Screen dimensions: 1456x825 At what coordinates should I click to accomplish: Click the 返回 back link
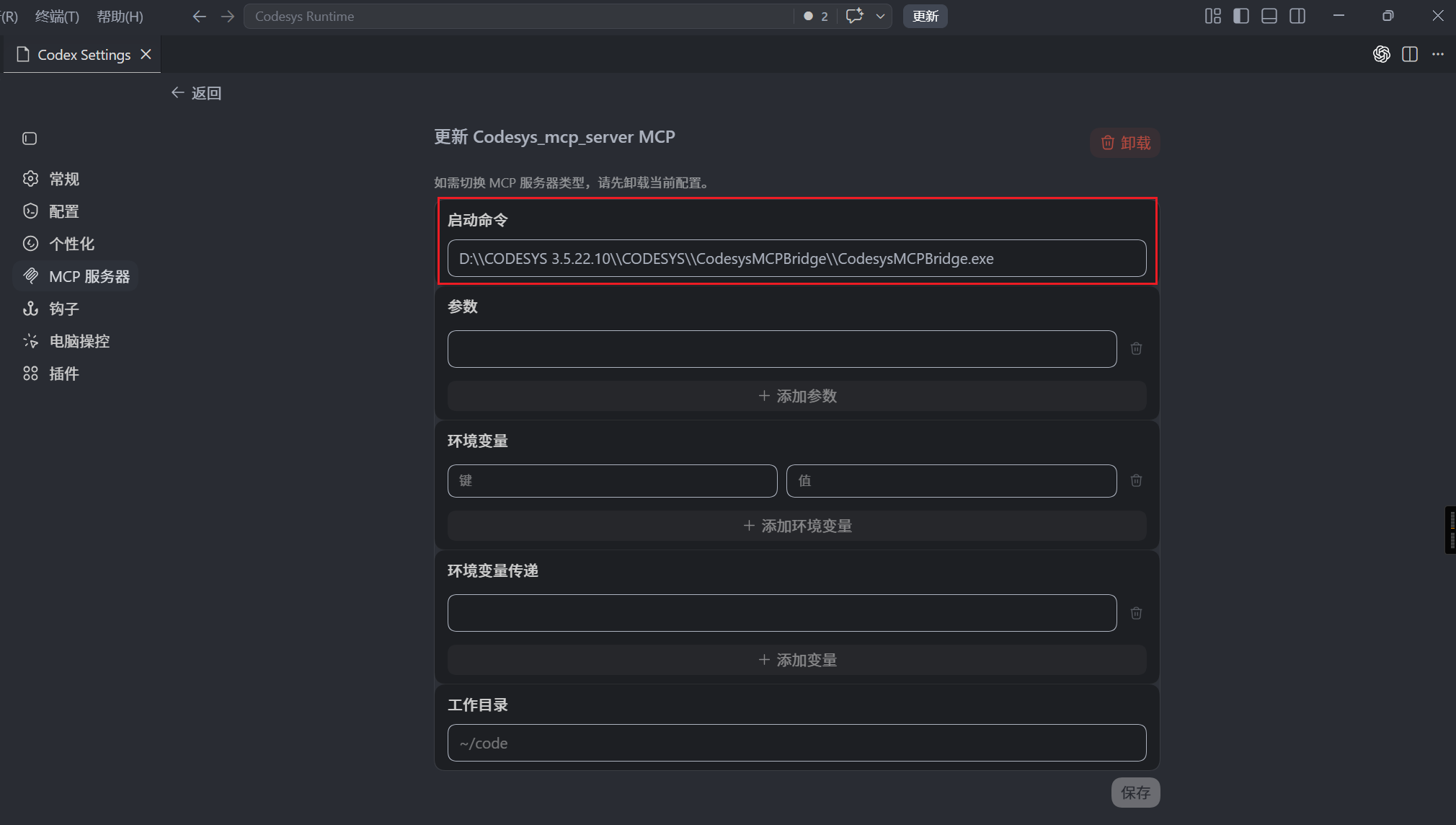196,93
